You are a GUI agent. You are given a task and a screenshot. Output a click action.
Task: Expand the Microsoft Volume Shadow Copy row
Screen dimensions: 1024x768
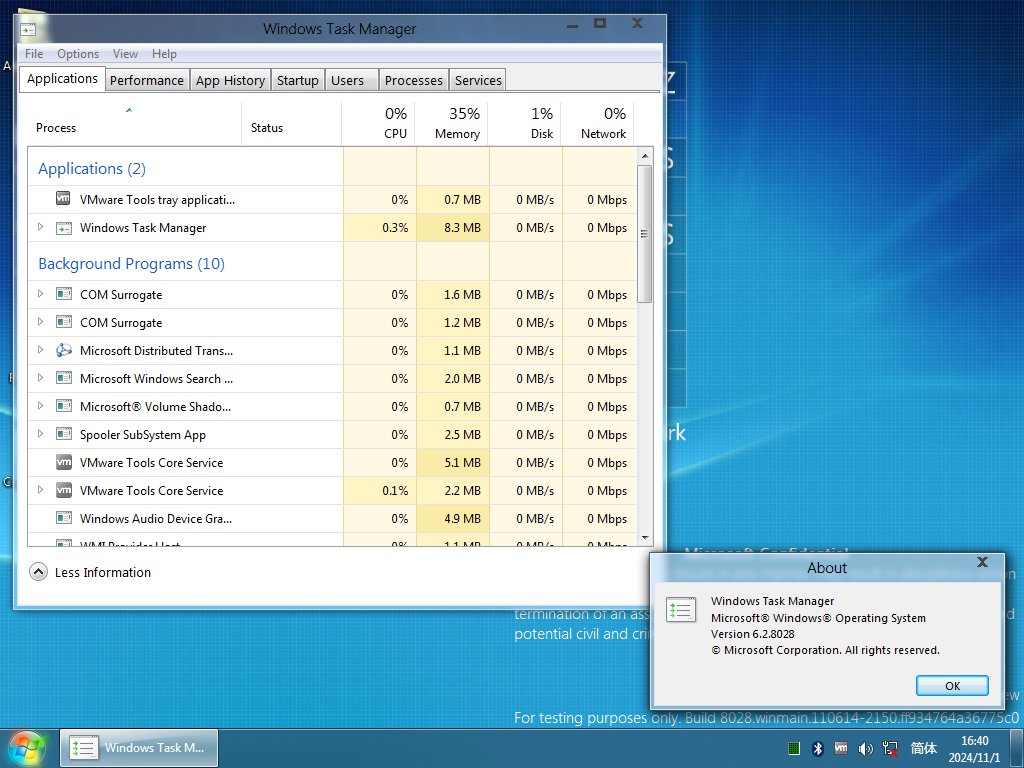coord(40,406)
